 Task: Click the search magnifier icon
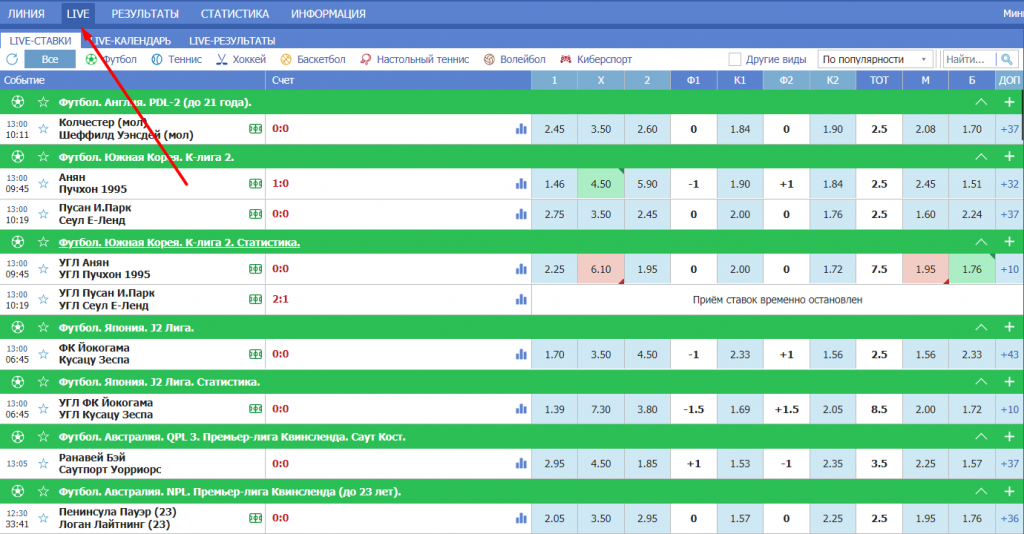click(1013, 60)
